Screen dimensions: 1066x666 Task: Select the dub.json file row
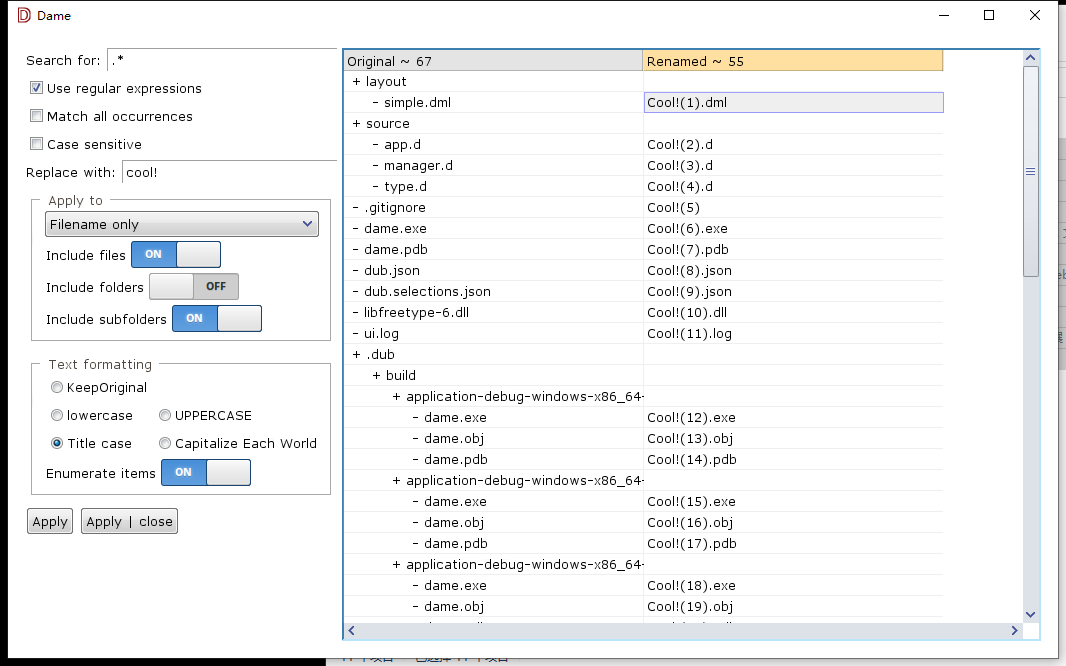pos(493,270)
